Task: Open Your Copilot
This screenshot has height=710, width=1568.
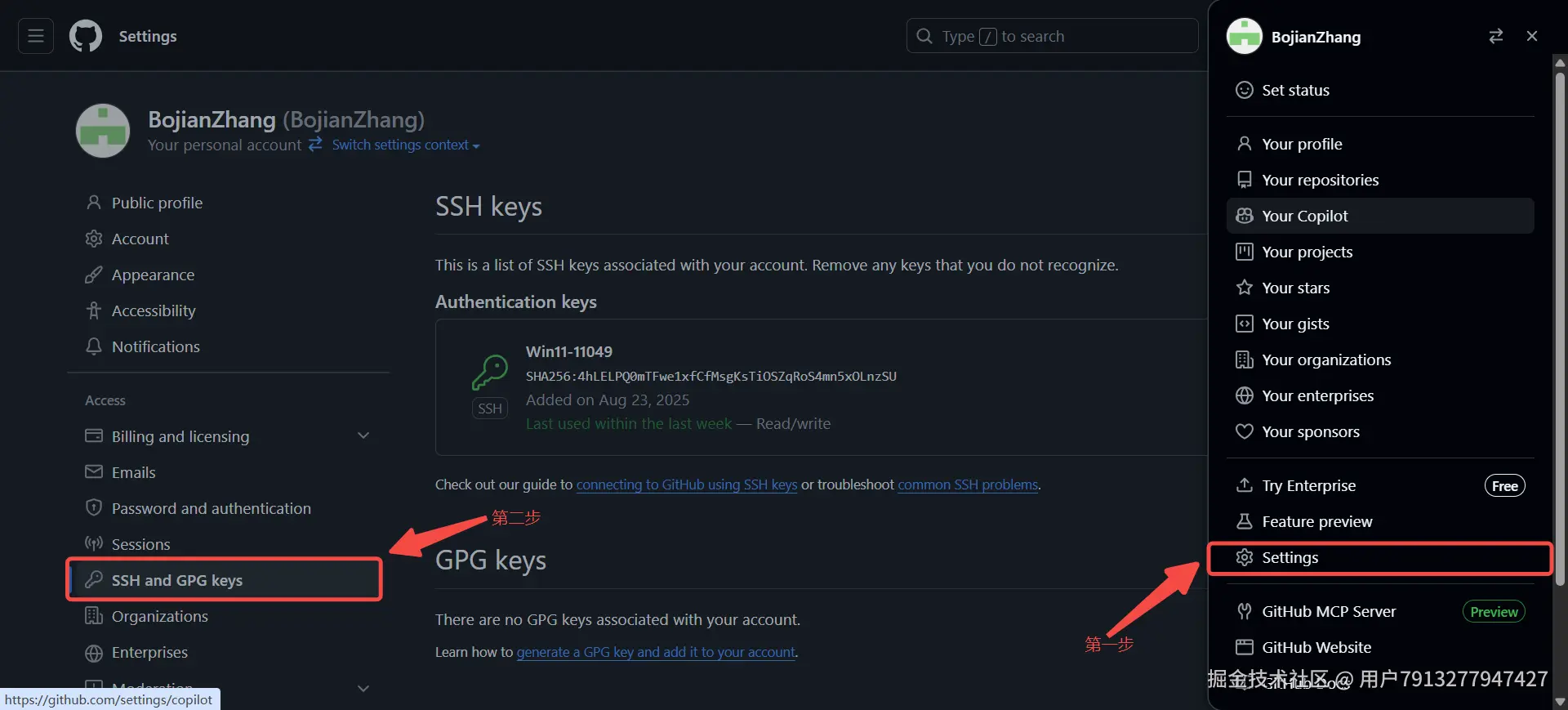Action: [x=1380, y=216]
